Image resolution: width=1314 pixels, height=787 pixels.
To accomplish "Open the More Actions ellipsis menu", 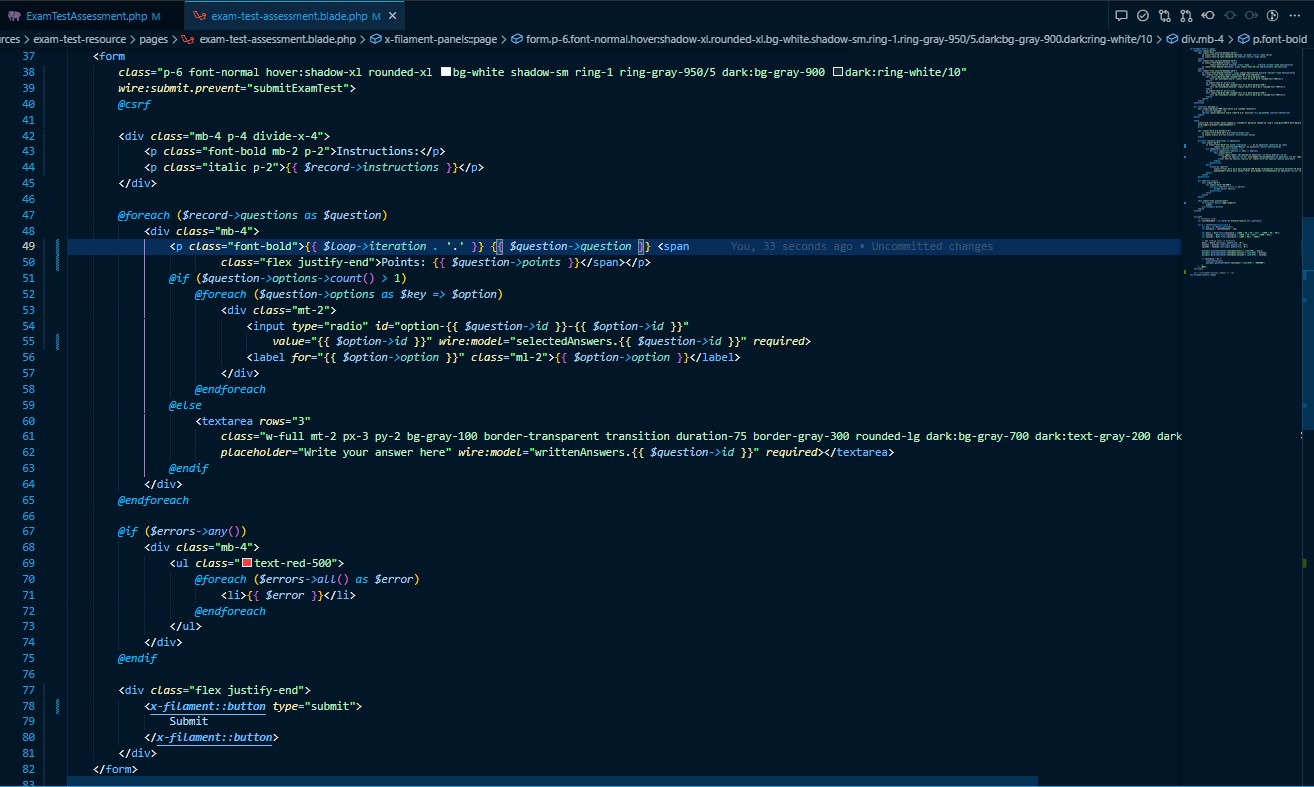I will (x=1295, y=16).
